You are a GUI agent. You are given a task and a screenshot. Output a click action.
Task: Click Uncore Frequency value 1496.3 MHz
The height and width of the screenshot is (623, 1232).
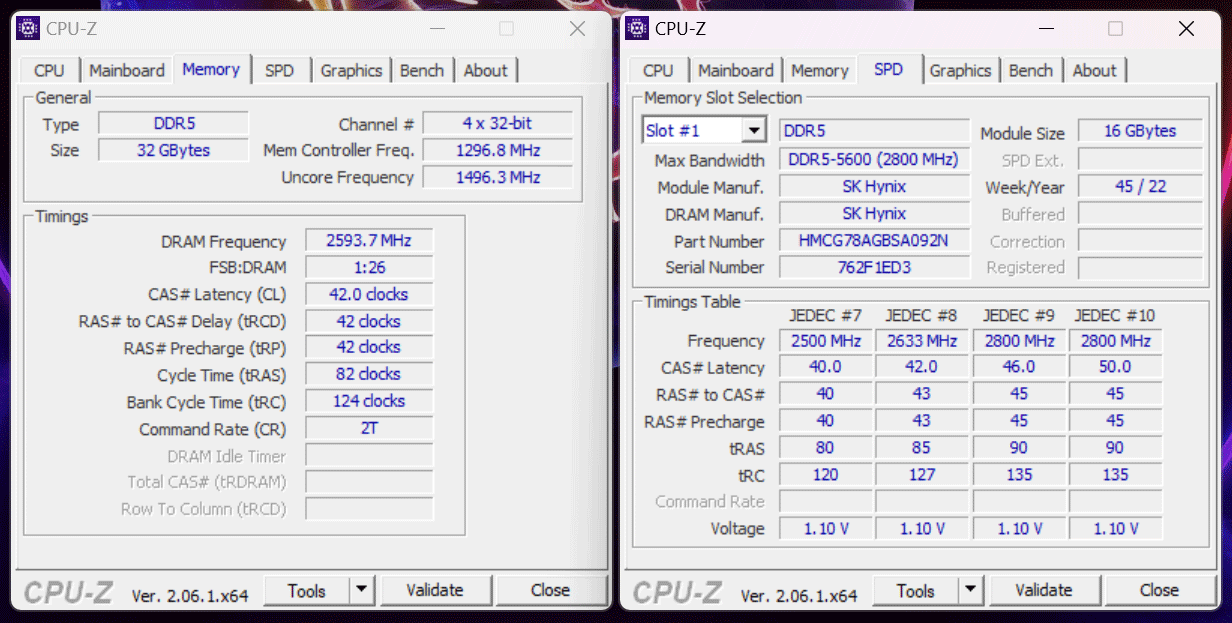(497, 177)
